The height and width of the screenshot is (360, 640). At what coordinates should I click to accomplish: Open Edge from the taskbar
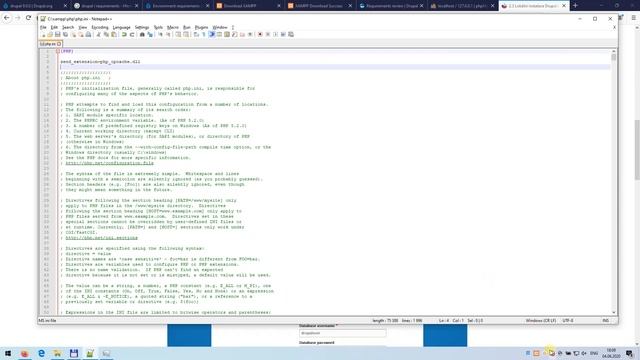pos(41,353)
